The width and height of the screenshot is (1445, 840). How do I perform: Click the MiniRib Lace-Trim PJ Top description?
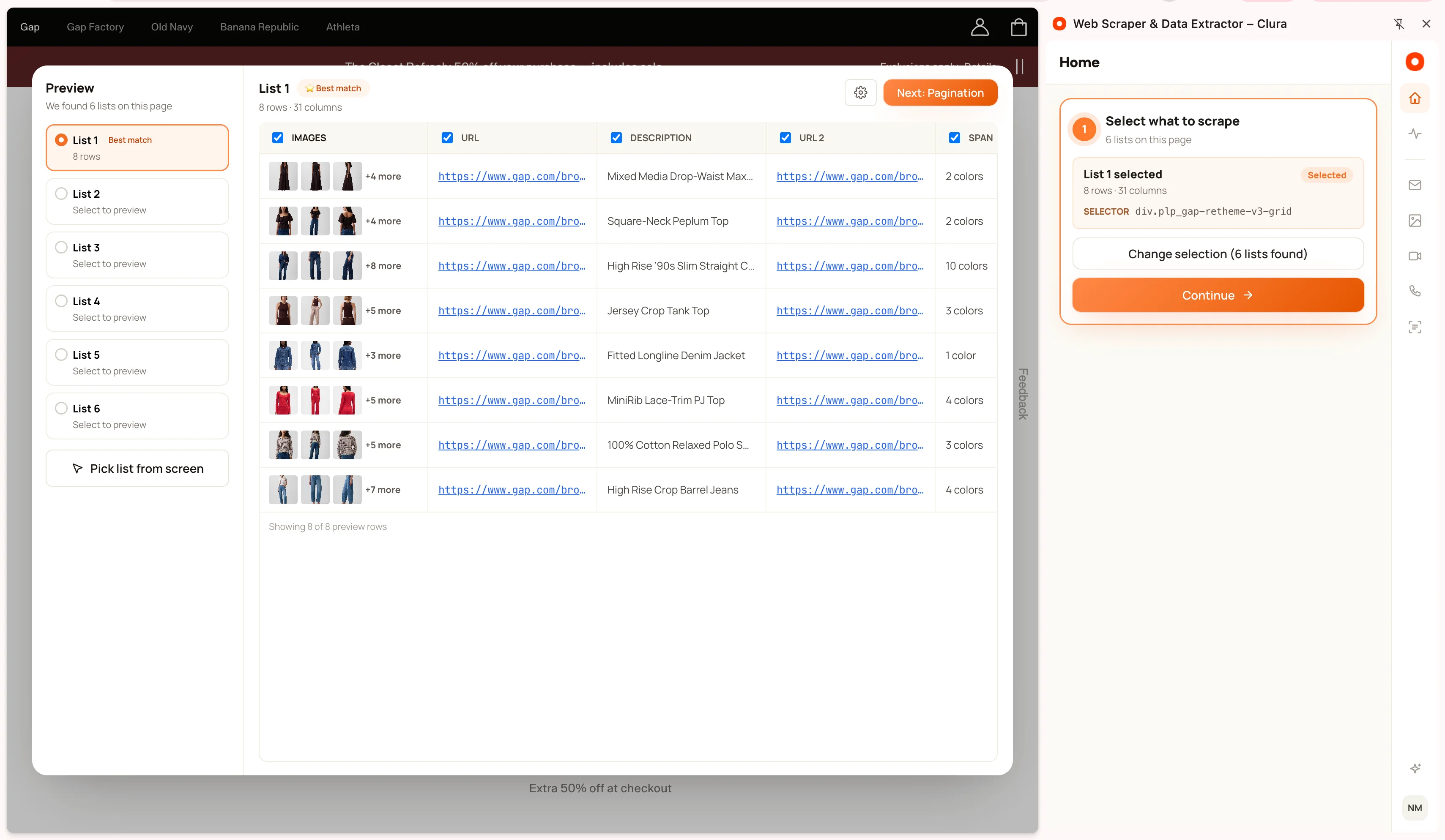tap(666, 400)
